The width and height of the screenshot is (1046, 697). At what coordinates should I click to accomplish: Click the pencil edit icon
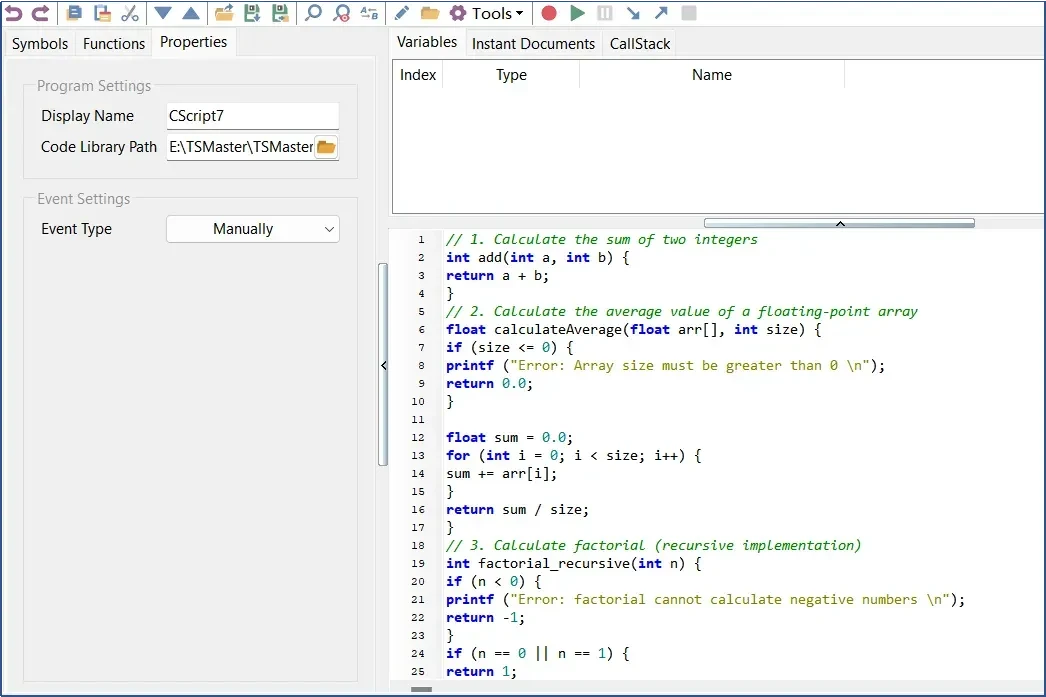pos(402,13)
